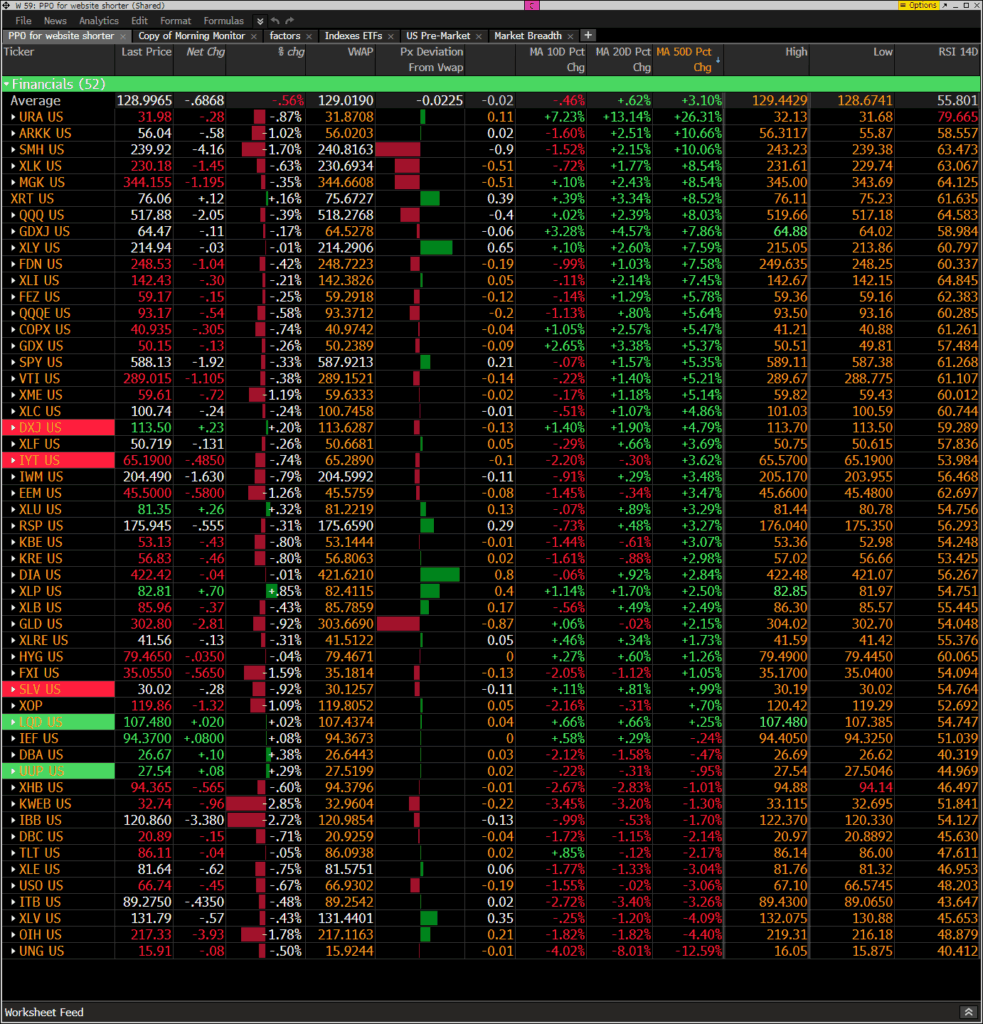This screenshot has width=983, height=1024.
Task: Close the Market Breadth tab
Action: (570, 37)
